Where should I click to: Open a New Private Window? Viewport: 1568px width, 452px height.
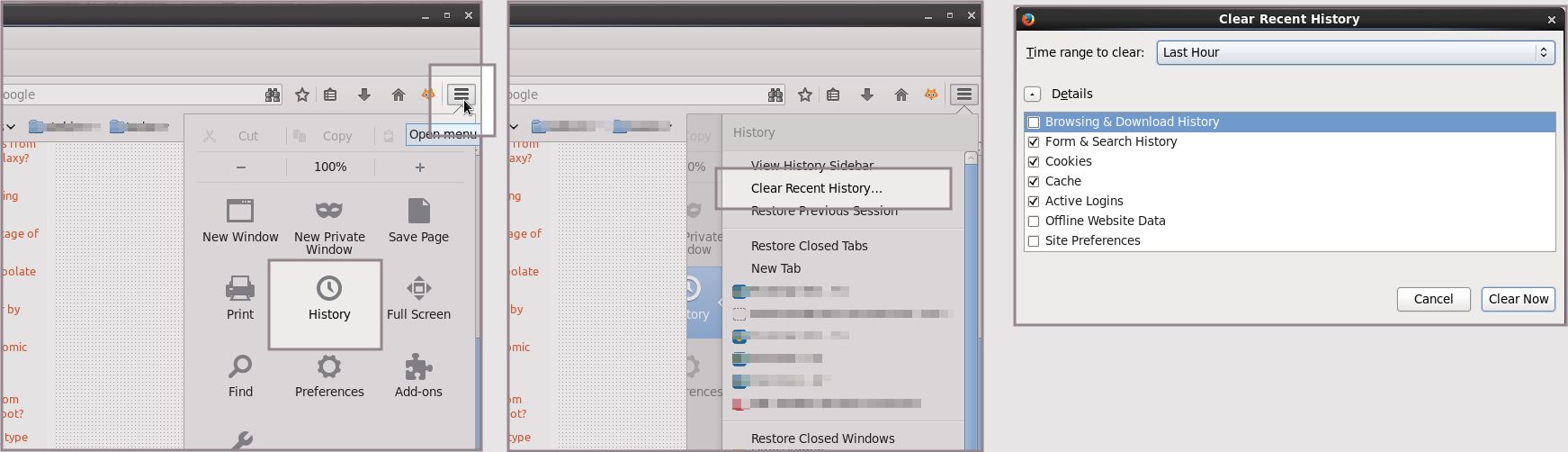pyautogui.click(x=329, y=211)
